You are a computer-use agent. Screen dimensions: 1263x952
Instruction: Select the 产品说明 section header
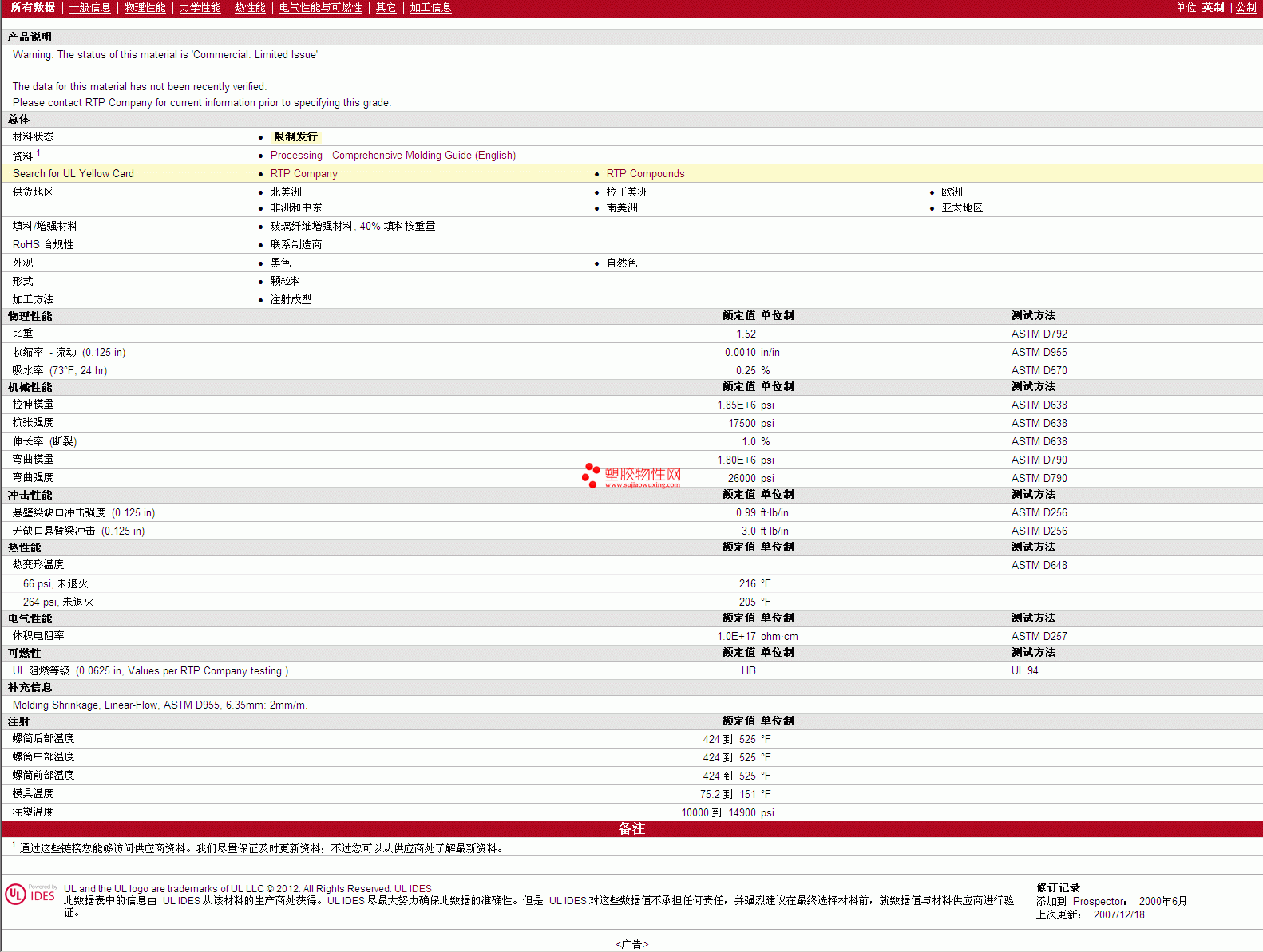(30, 37)
